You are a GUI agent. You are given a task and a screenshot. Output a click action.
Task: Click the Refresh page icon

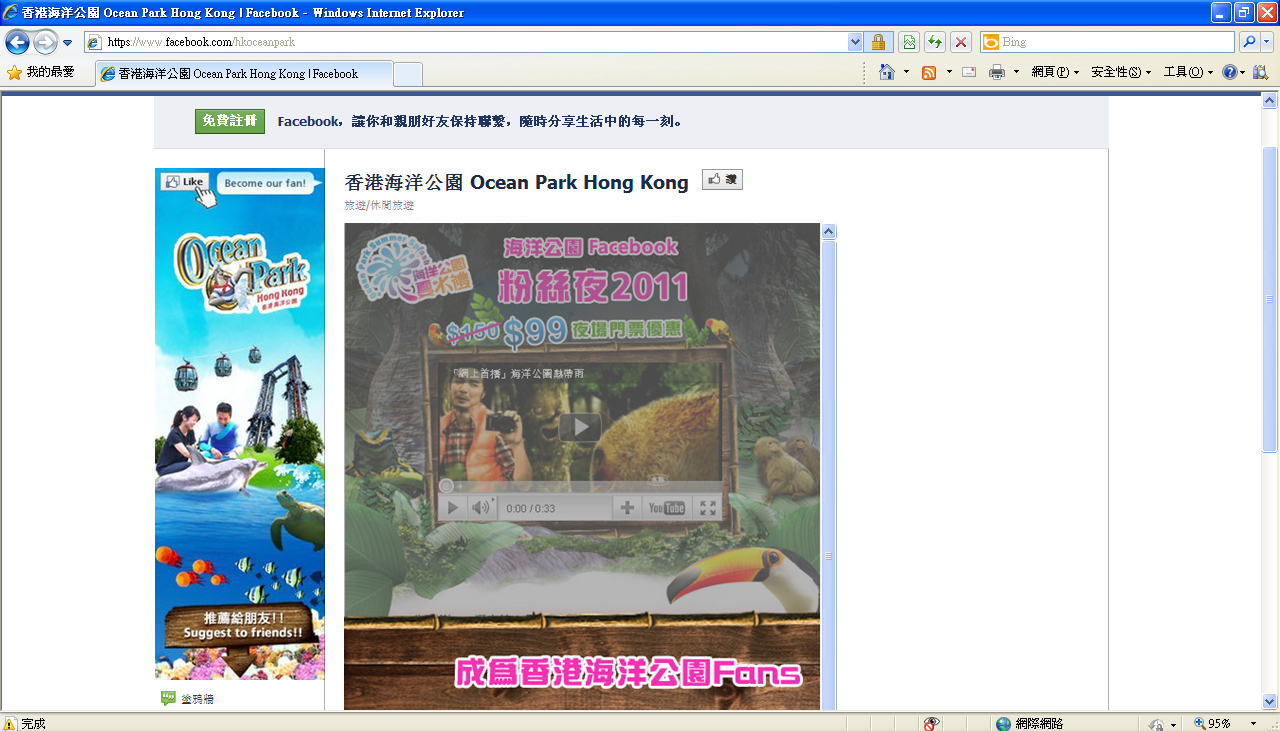pyautogui.click(x=934, y=42)
